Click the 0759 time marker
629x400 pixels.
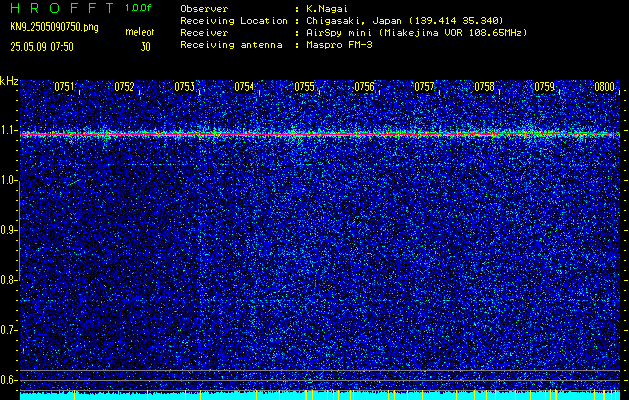point(544,87)
